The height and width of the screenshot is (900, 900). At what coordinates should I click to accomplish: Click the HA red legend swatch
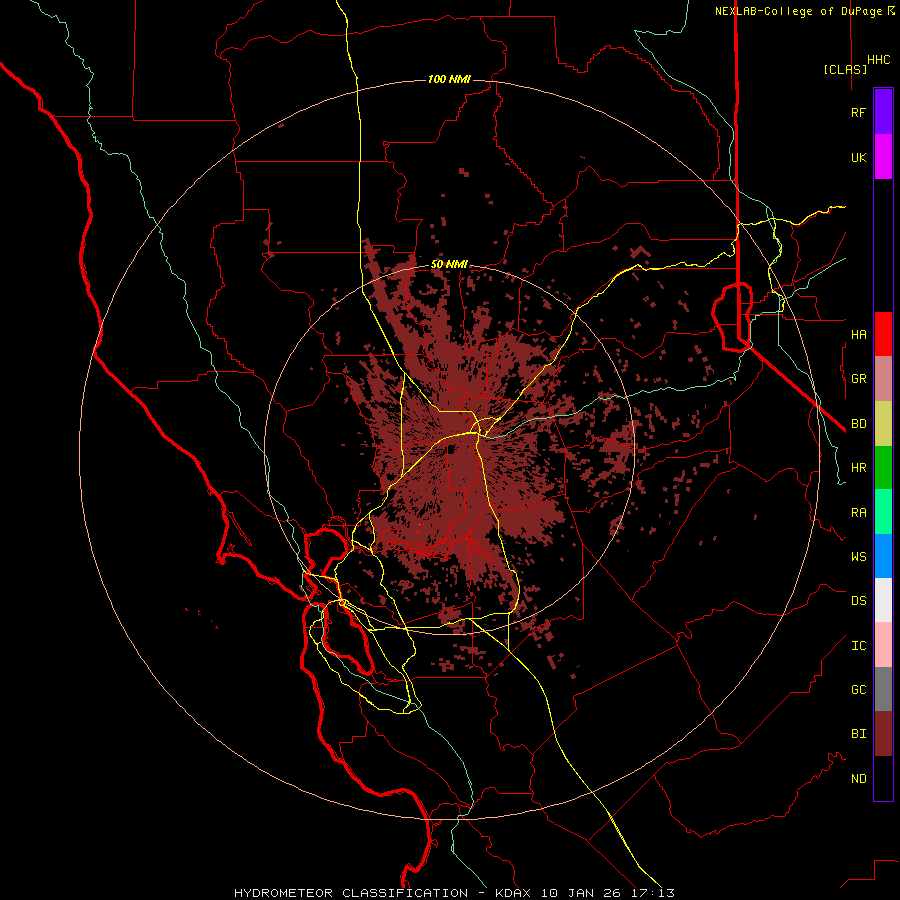click(x=883, y=334)
